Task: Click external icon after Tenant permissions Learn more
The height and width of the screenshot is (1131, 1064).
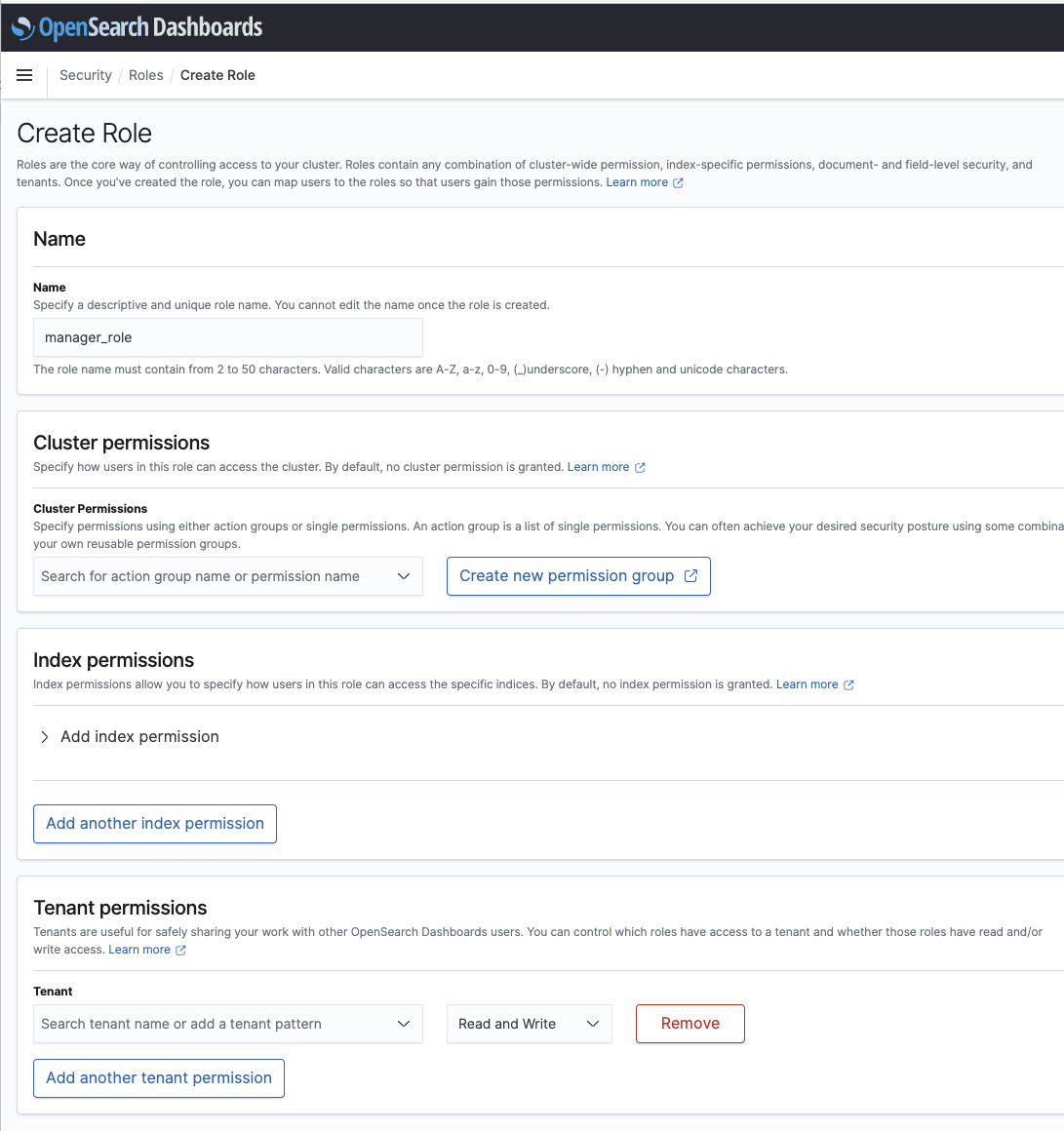Action: pos(181,950)
